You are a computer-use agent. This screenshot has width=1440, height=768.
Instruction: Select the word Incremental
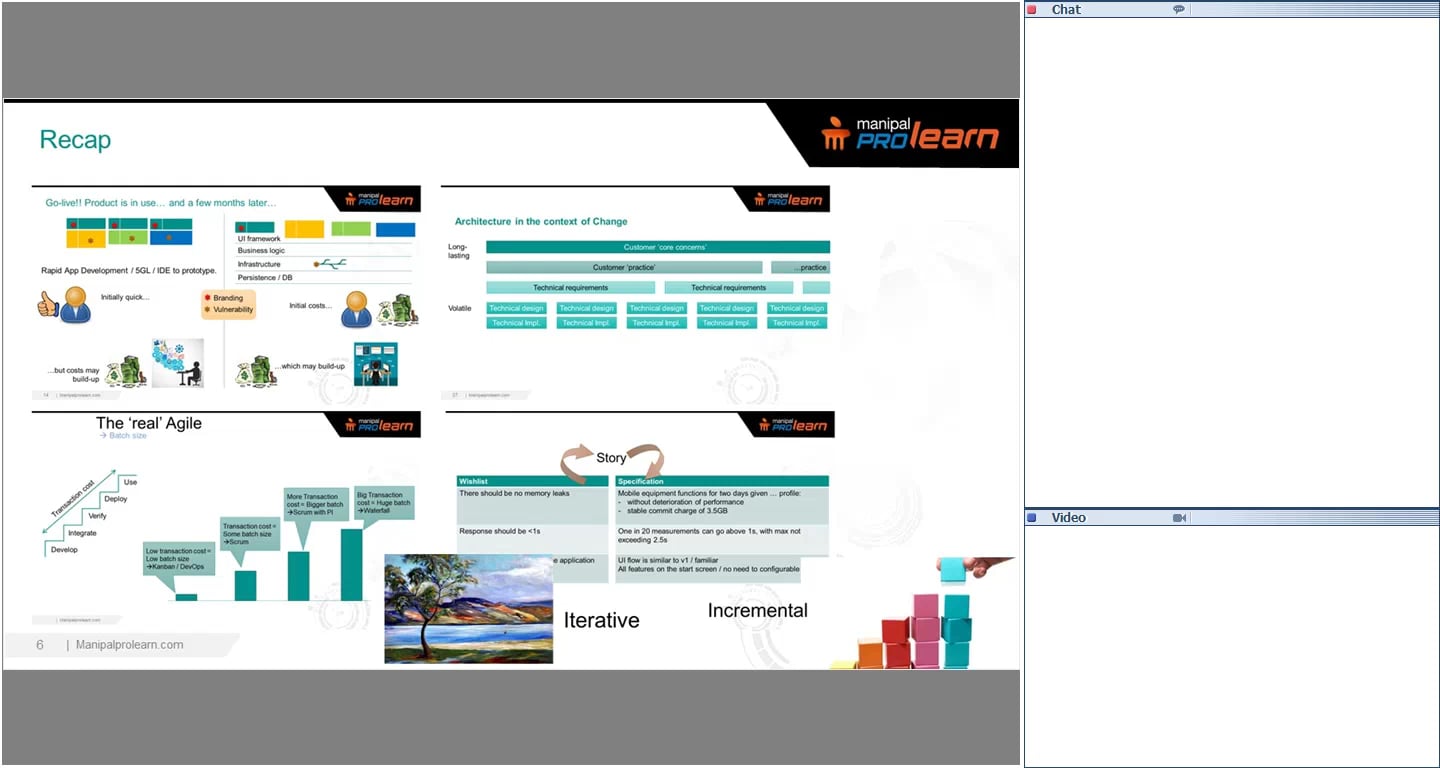coord(758,610)
